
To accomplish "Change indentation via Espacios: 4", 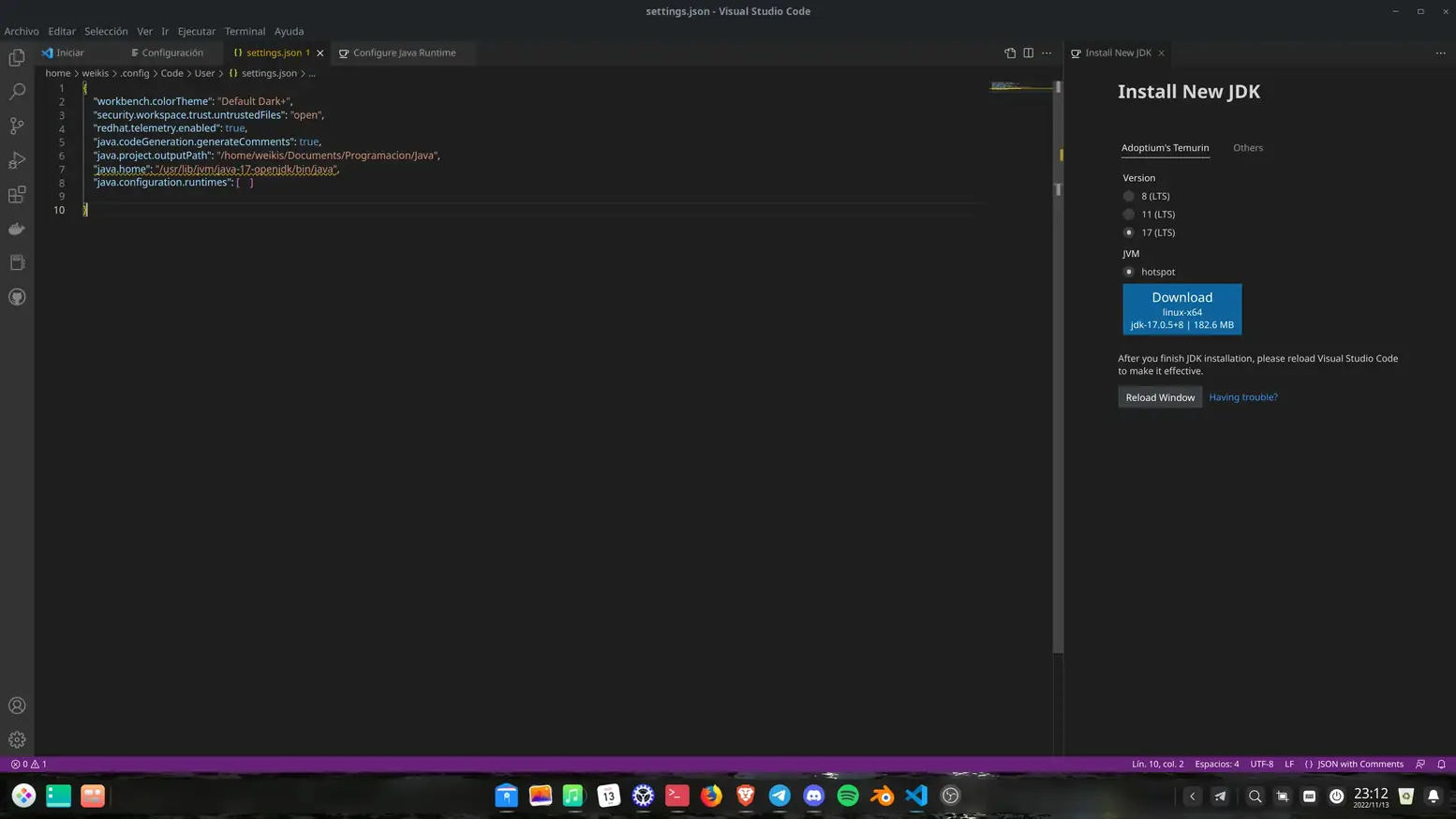I will pyautogui.click(x=1216, y=764).
